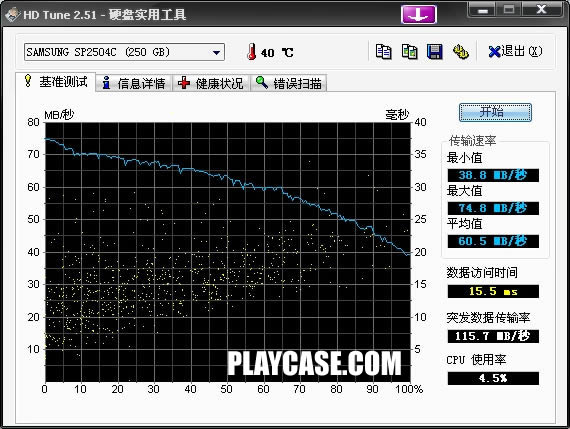Click the blue X exit icon
Image resolution: width=570 pixels, height=429 pixels.
pyautogui.click(x=494, y=52)
